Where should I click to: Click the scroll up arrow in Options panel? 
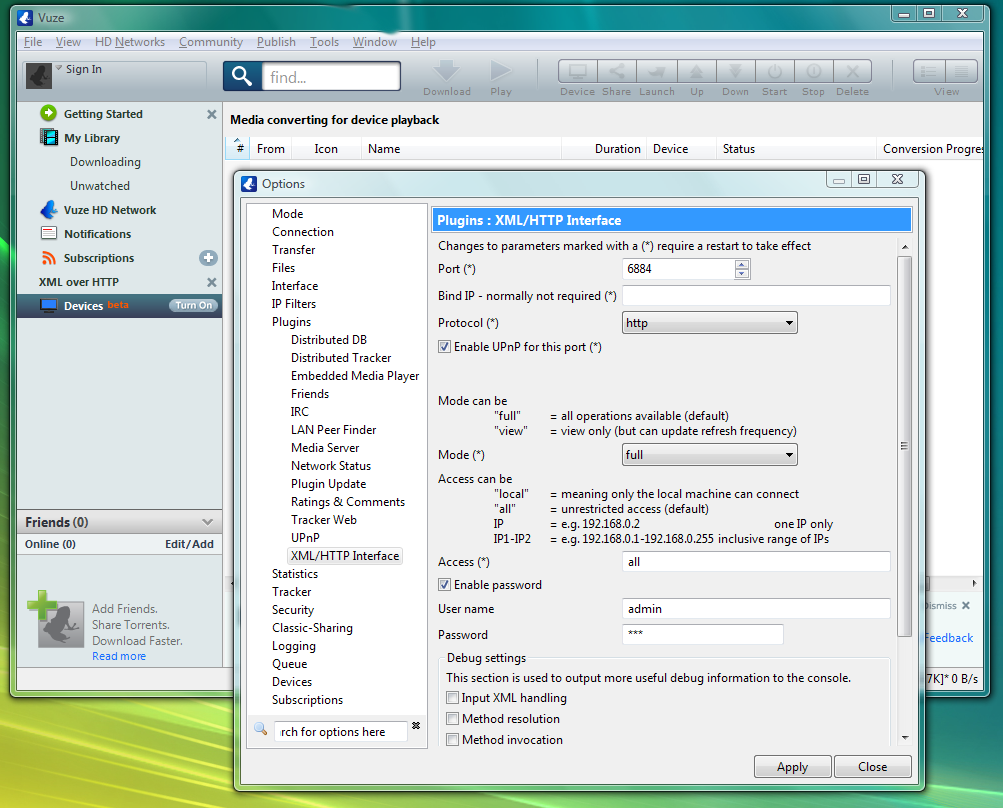pyautogui.click(x=904, y=247)
